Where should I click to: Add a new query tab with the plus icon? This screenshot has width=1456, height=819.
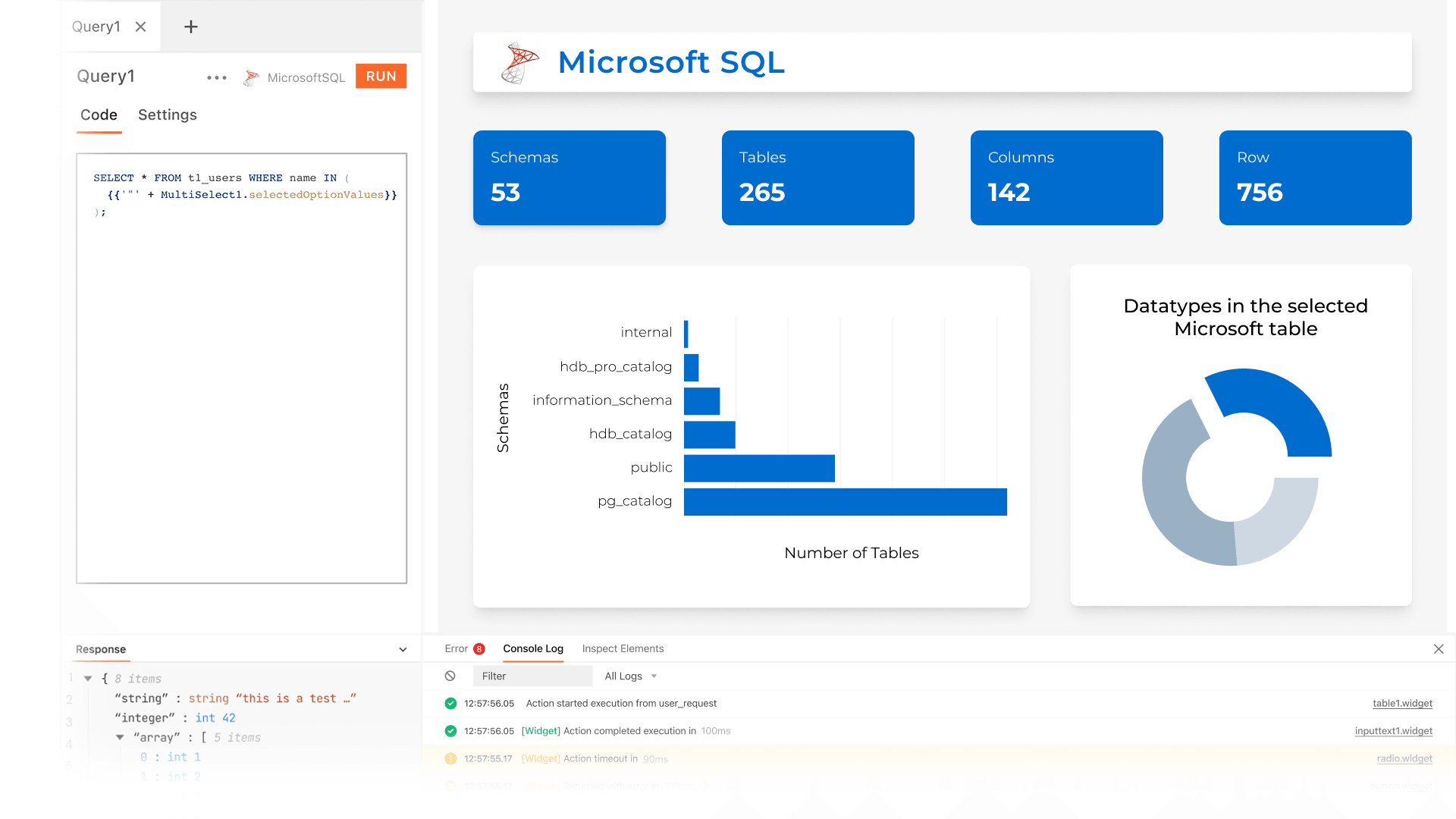190,26
